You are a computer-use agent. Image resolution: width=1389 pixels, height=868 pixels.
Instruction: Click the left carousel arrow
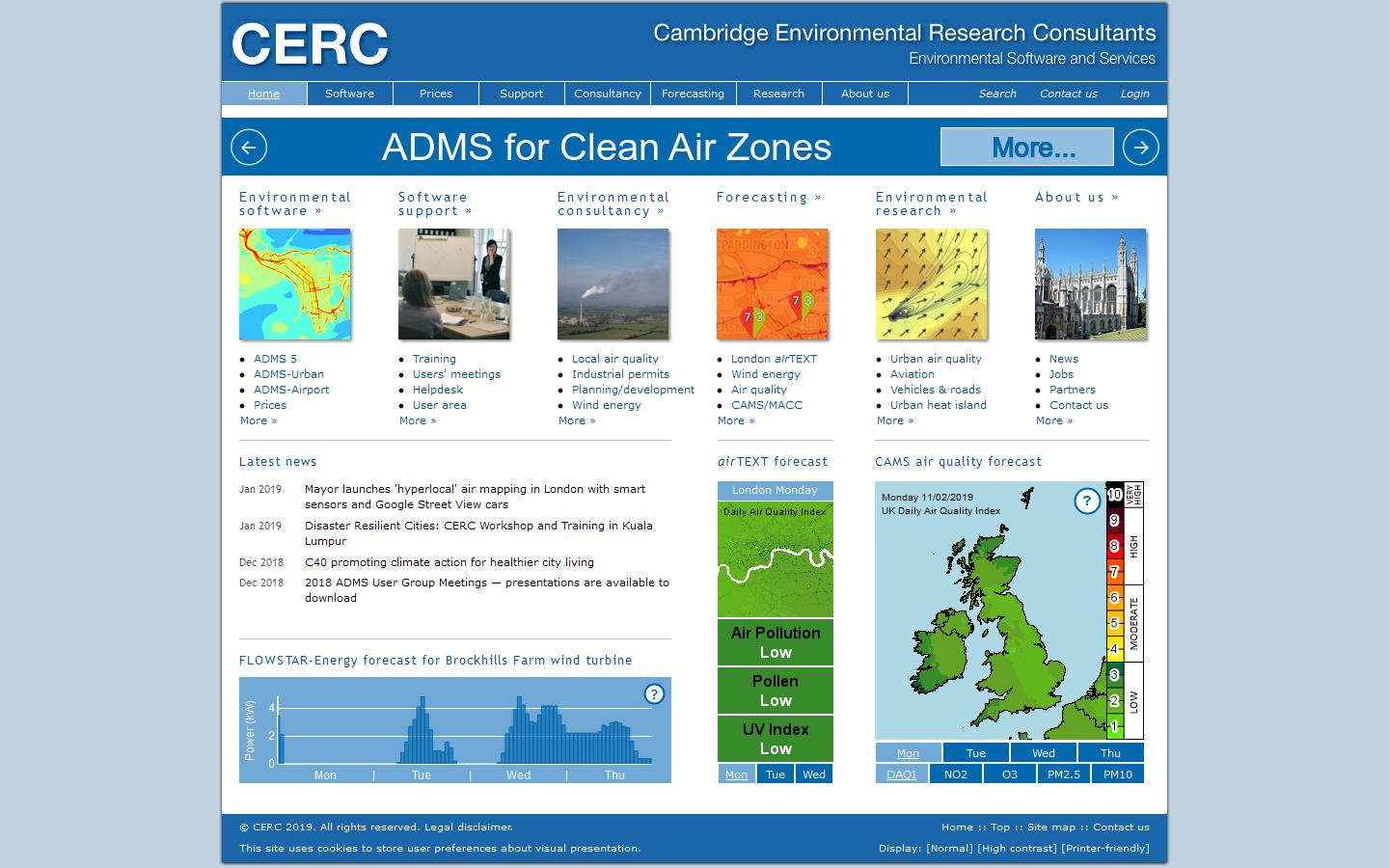249,147
